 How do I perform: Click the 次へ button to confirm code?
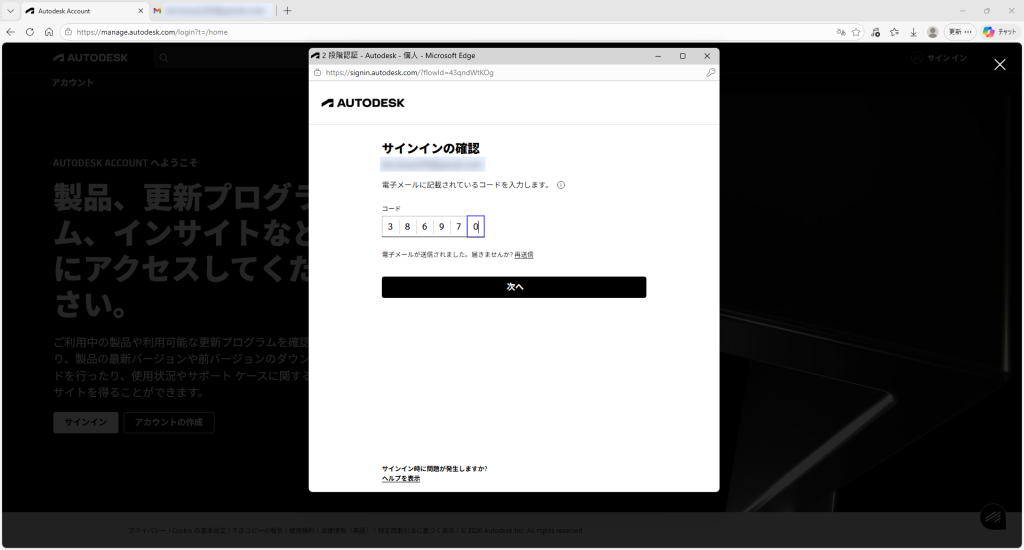[513, 287]
